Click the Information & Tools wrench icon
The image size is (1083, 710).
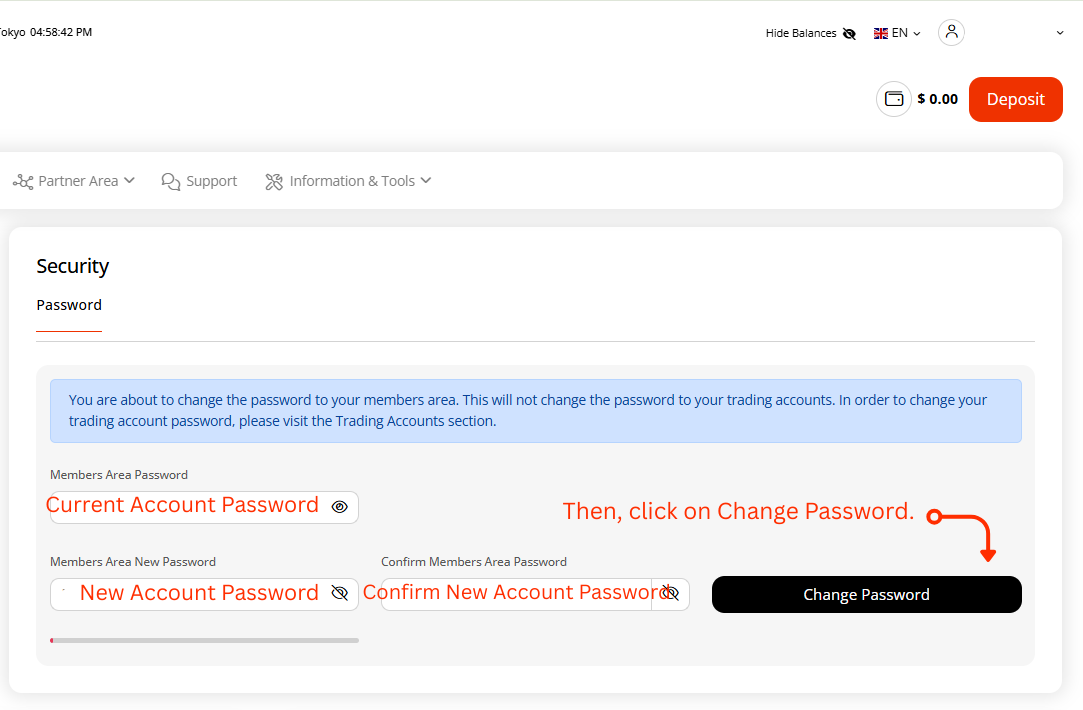coord(274,181)
